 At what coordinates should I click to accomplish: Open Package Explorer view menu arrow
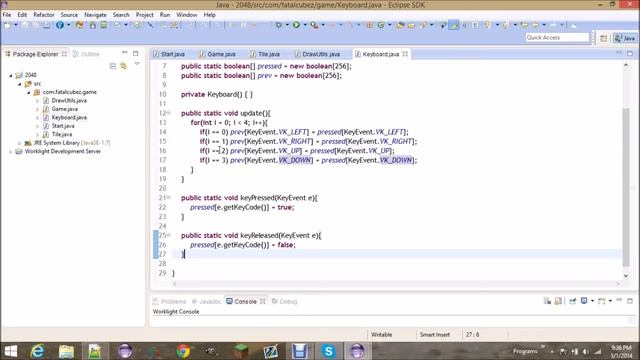tap(137, 64)
